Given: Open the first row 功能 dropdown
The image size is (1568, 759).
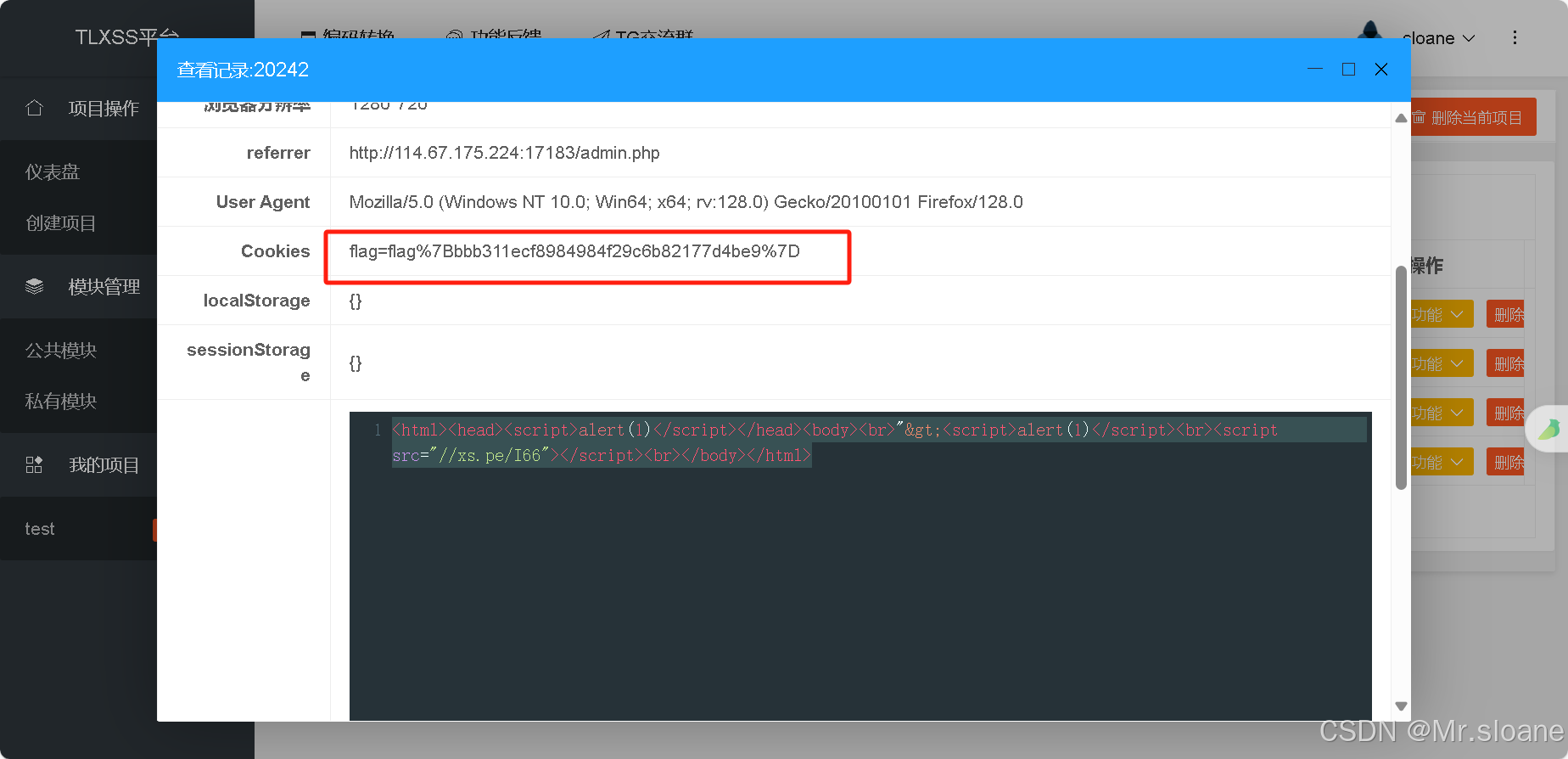Looking at the screenshot, I should click(x=1442, y=315).
